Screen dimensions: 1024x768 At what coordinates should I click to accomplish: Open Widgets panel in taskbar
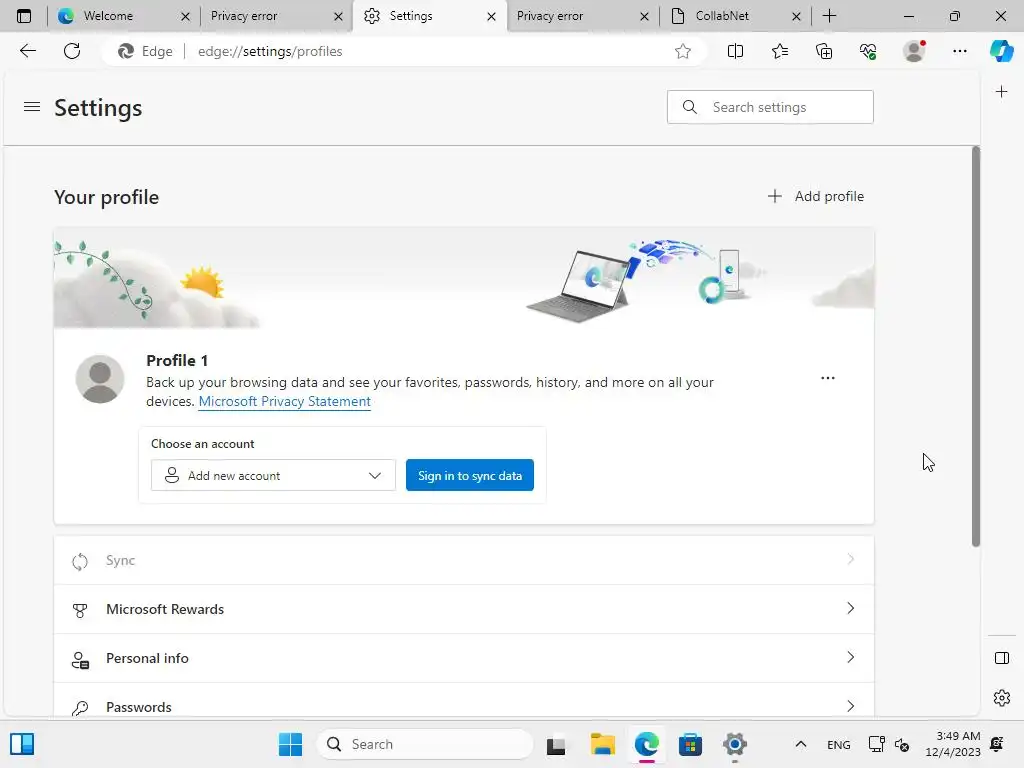(22, 744)
